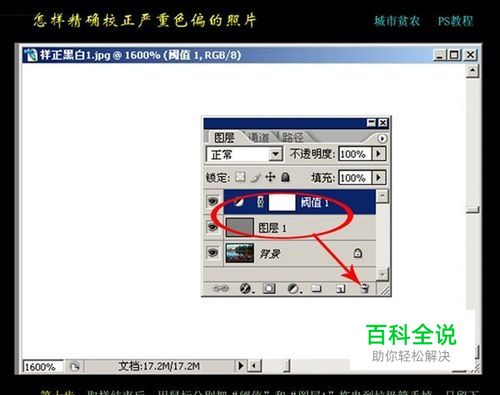
Task: Click the delete layer trash icon
Action: 365,288
